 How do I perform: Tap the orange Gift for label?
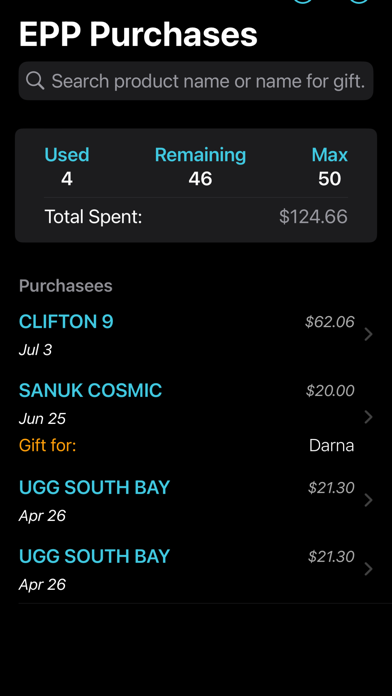pos(48,445)
